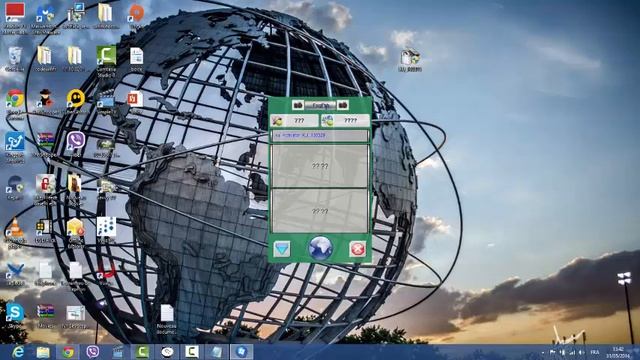Screen dimensions: 640x360
Task: Click the '????' button with the globe smiley
Action: tap(345, 121)
